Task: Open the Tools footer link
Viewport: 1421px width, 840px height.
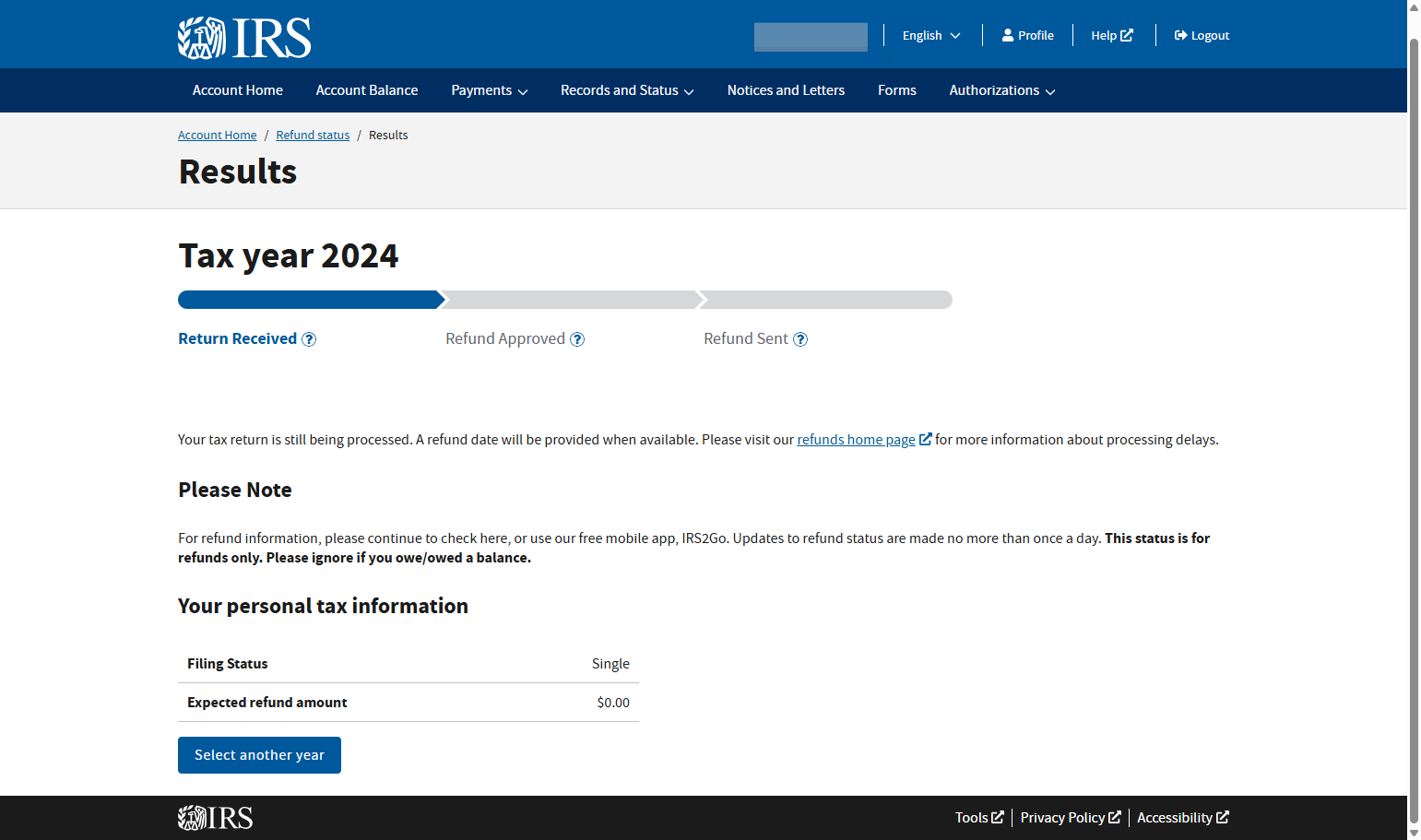Action: (x=979, y=818)
